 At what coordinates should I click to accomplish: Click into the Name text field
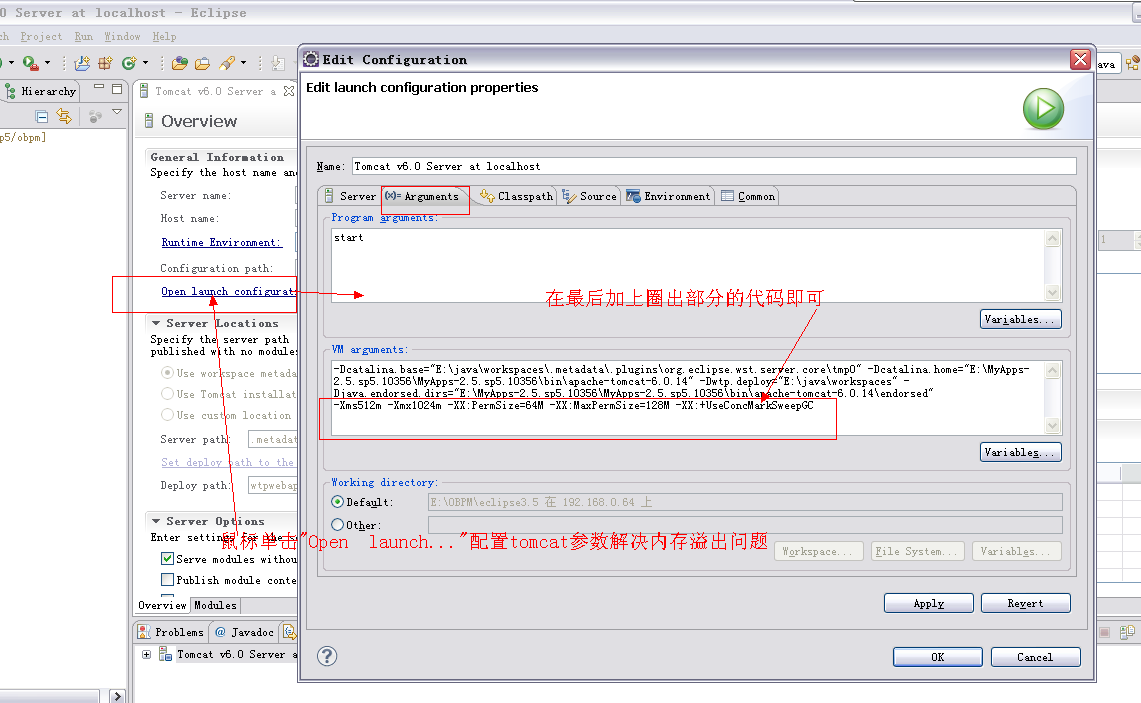click(714, 166)
